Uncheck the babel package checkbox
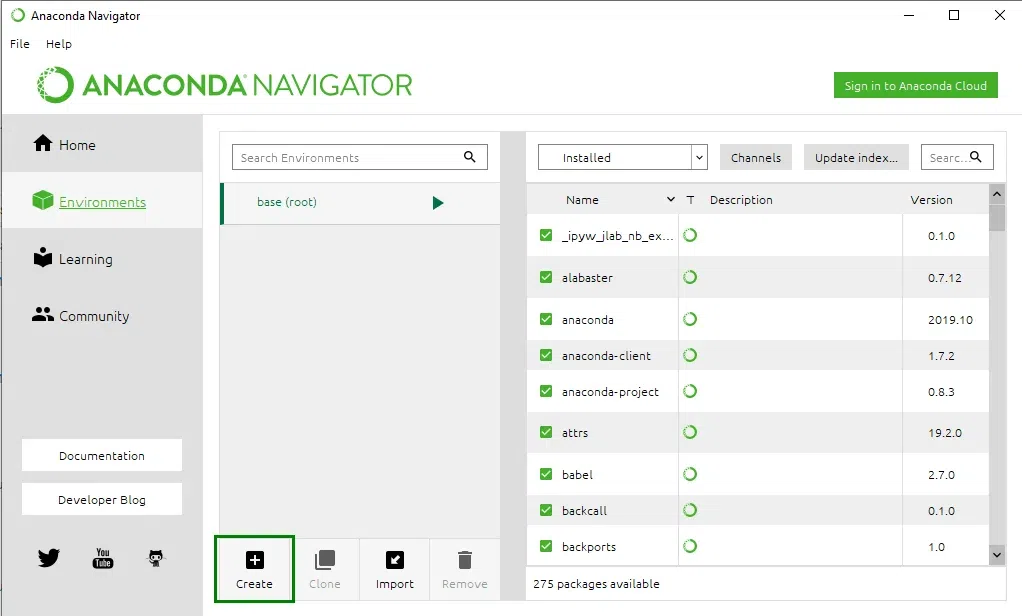The image size is (1022, 616). [546, 474]
